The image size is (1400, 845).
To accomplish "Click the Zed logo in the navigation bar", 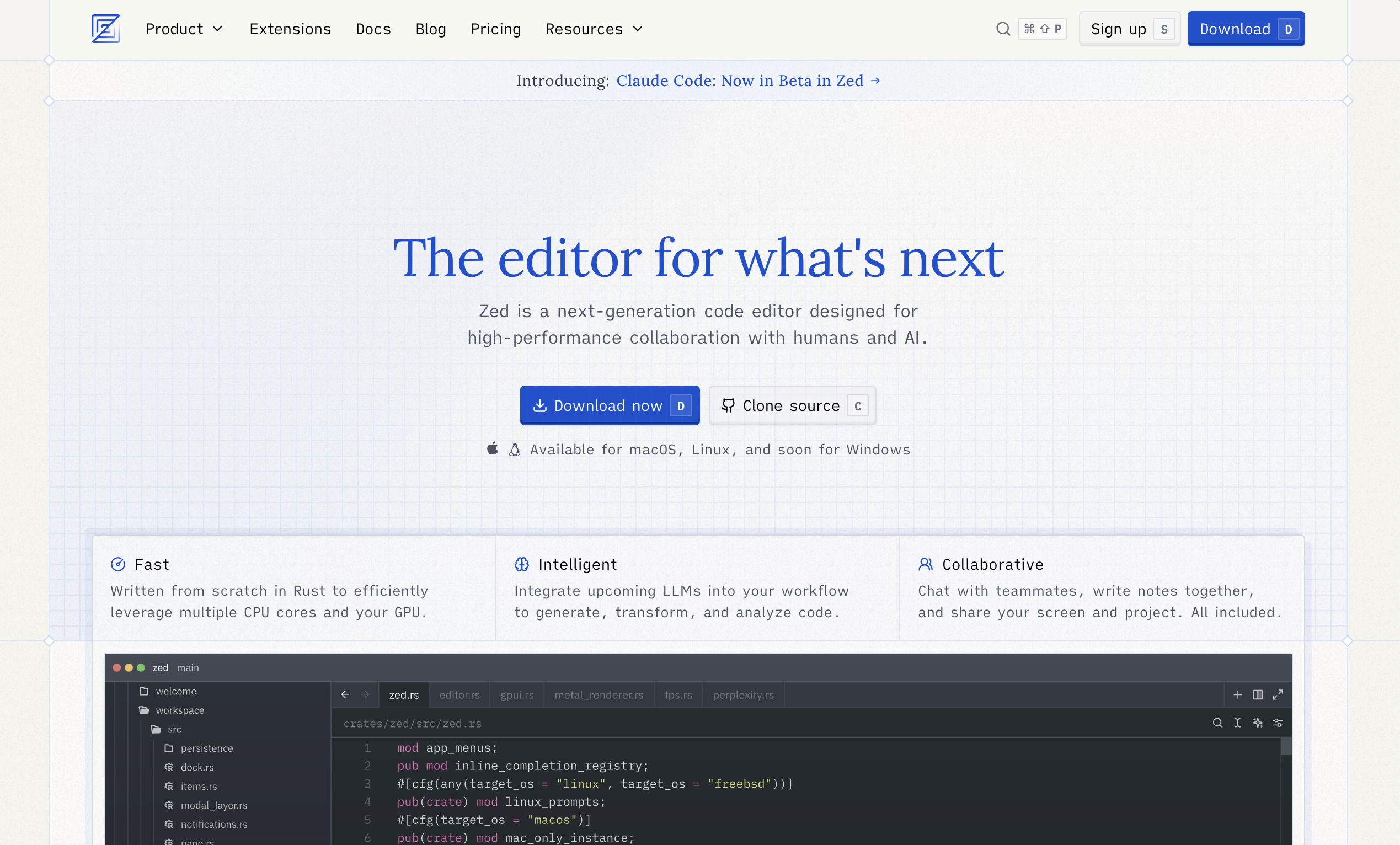I will pos(106,29).
